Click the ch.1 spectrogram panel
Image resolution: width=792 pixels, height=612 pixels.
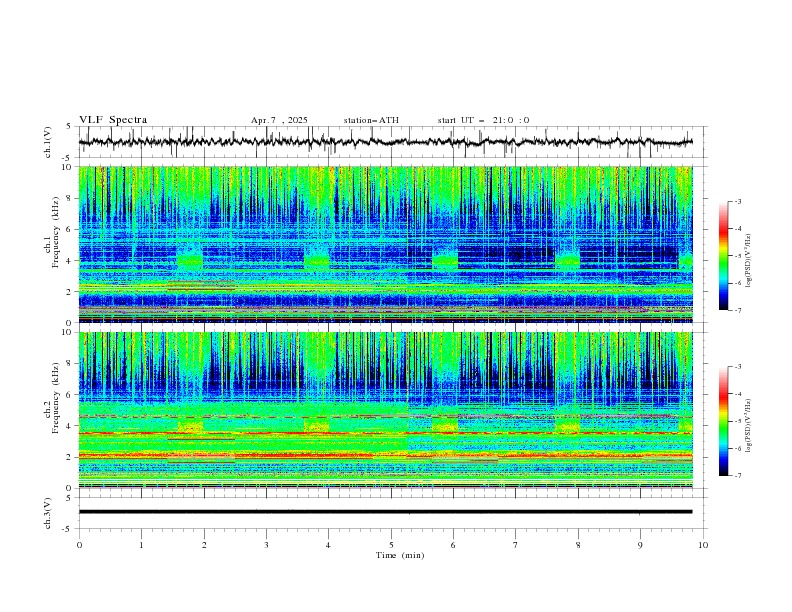pyautogui.click(x=386, y=244)
